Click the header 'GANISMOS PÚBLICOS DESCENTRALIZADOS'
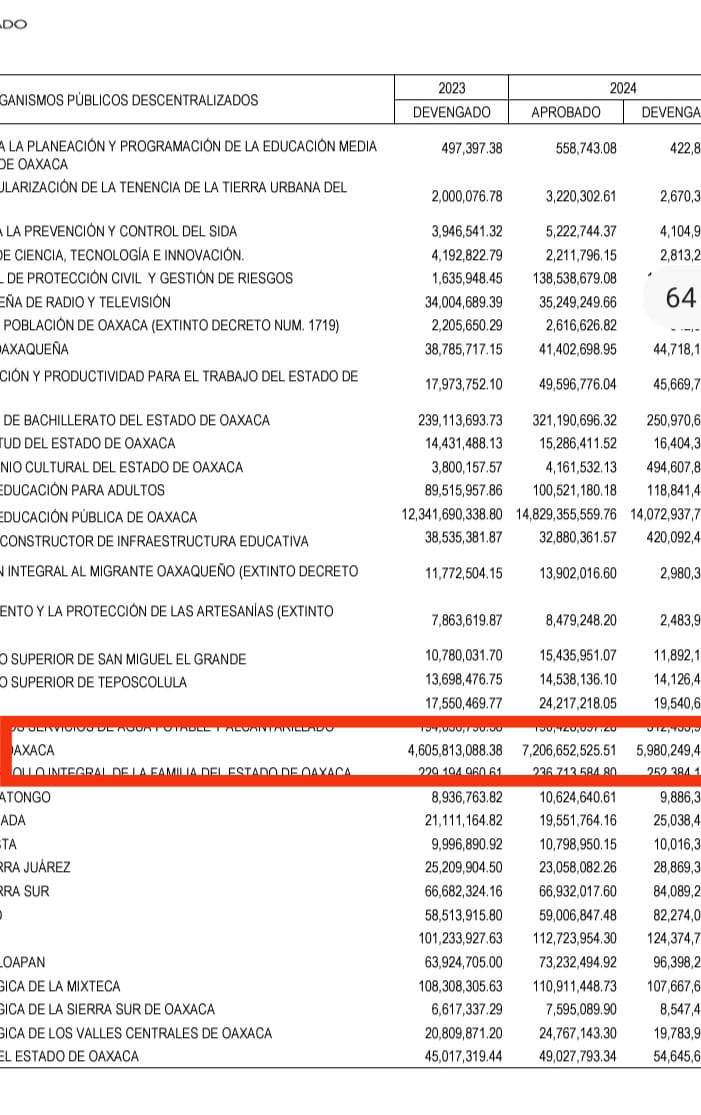701x1115 pixels. point(129,100)
